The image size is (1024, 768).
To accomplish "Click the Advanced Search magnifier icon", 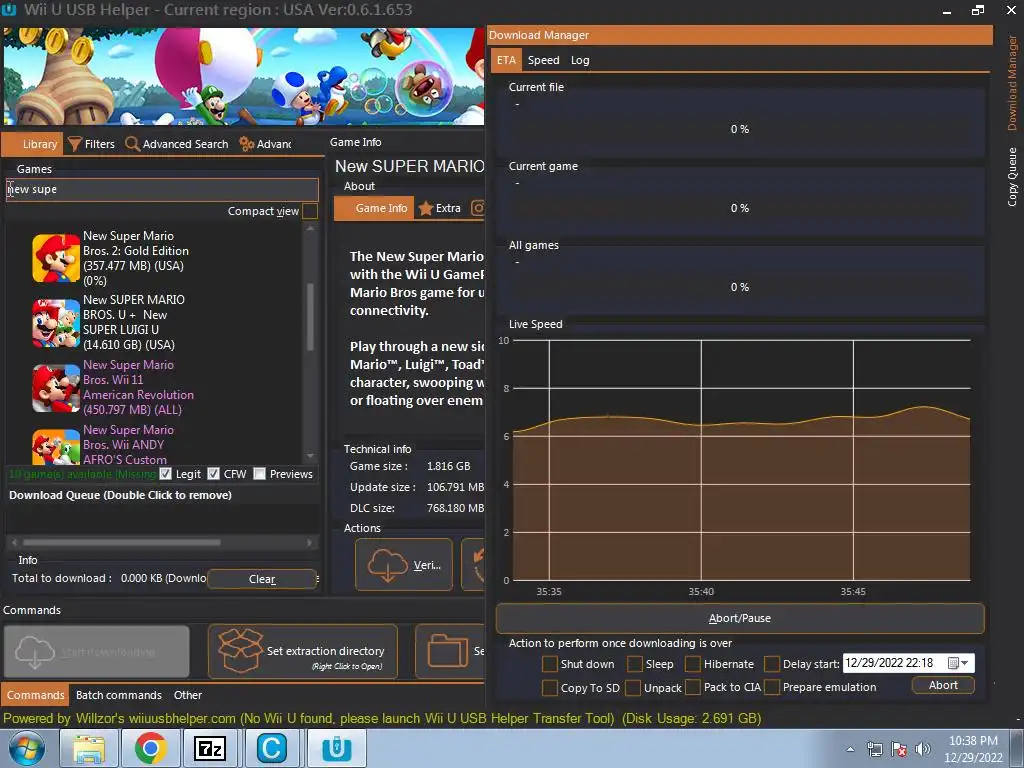I will pos(132,144).
